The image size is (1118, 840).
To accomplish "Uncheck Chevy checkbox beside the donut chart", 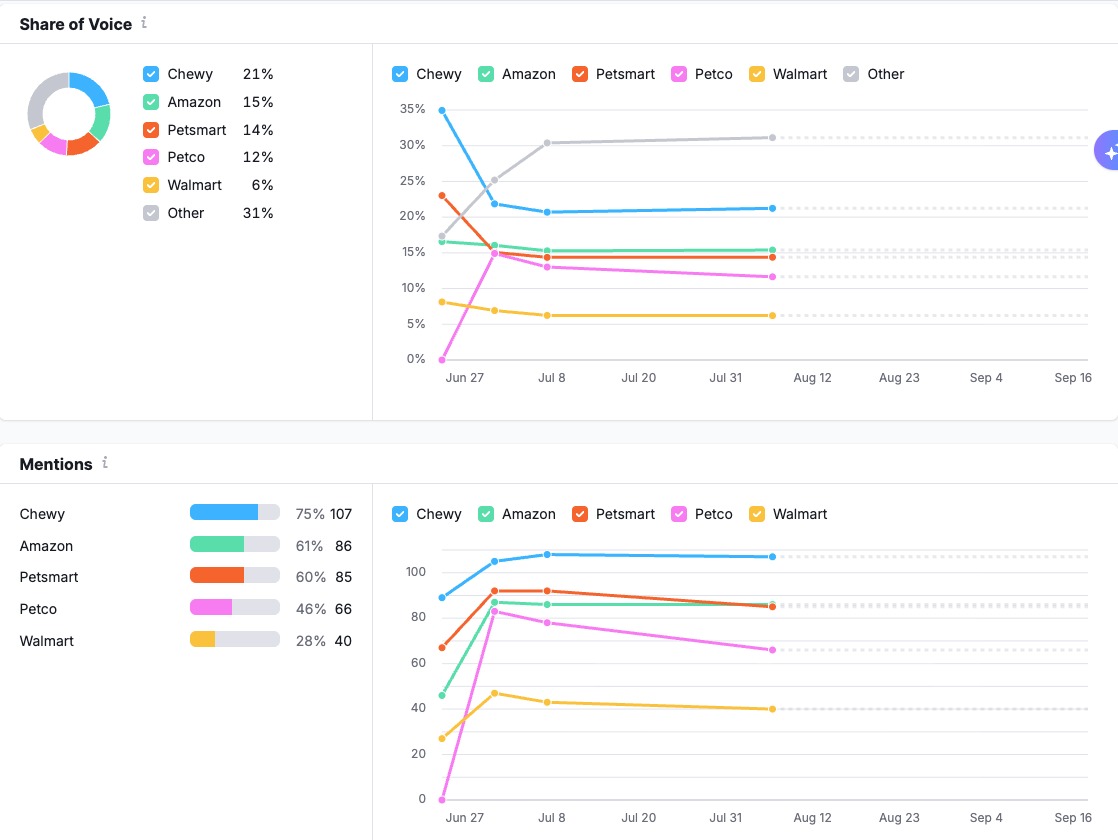I will [150, 74].
